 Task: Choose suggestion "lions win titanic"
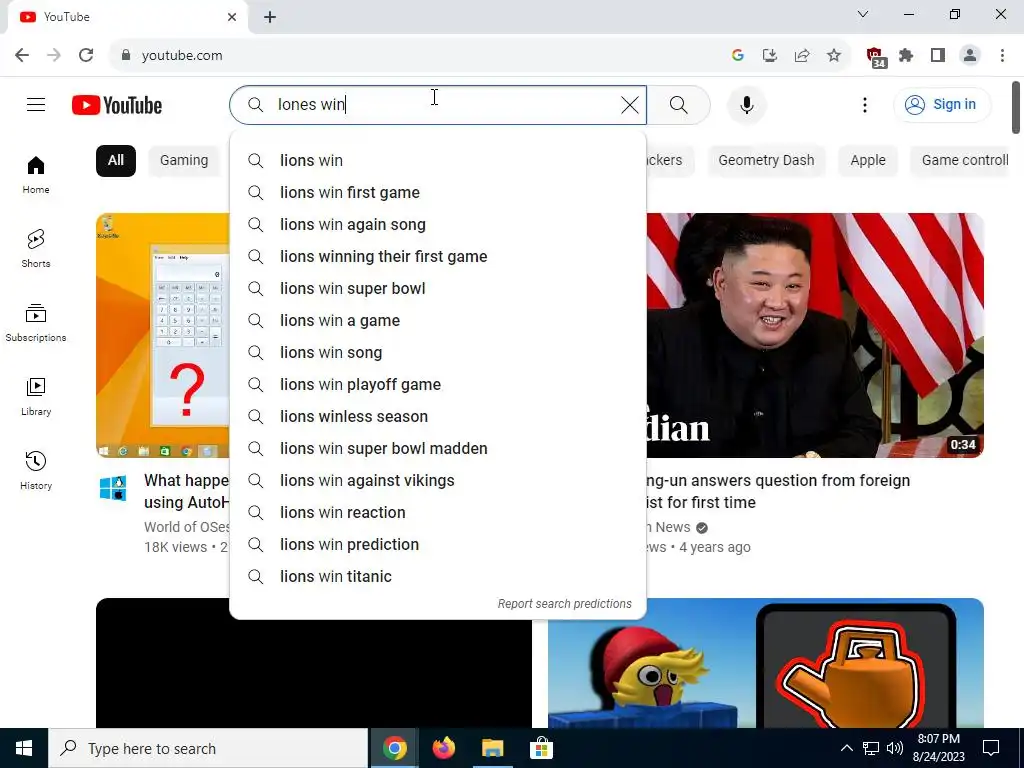click(438, 577)
